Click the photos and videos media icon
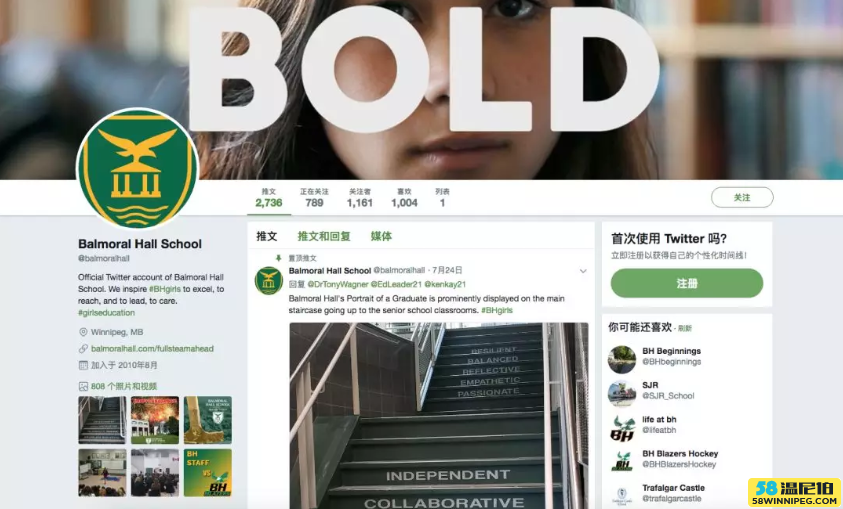 tap(83, 386)
